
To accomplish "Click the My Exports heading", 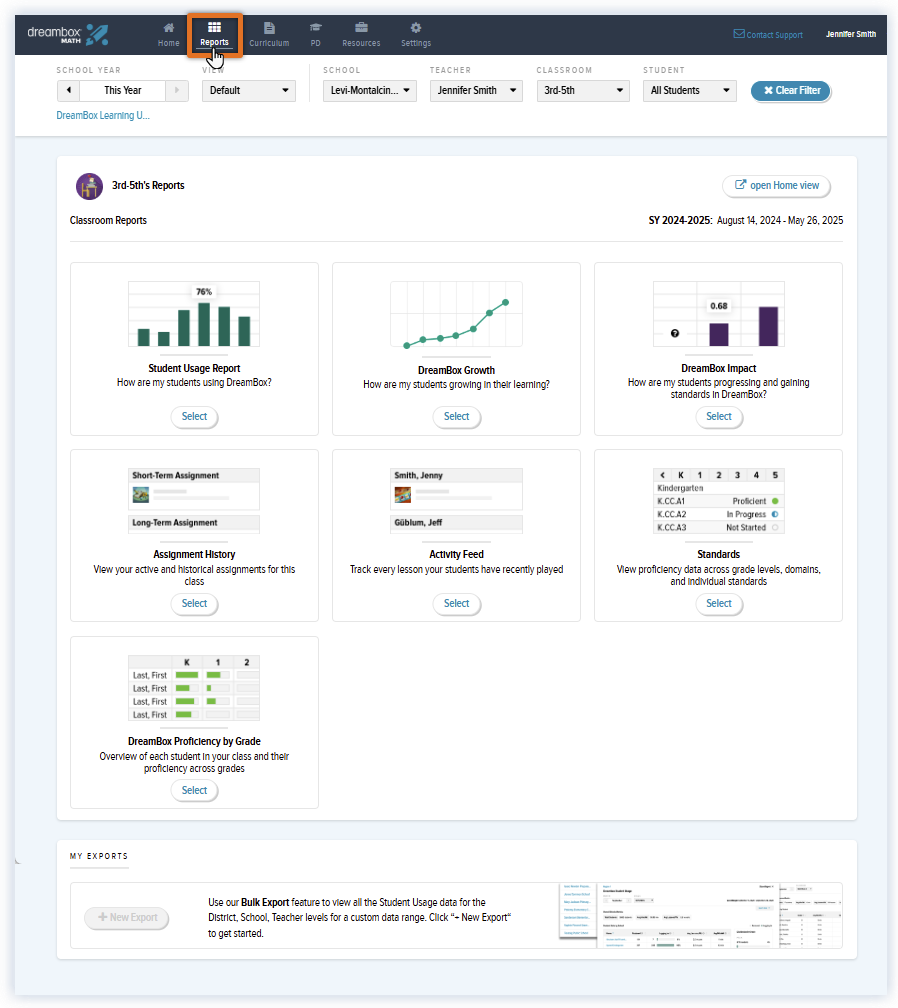I will [99, 856].
